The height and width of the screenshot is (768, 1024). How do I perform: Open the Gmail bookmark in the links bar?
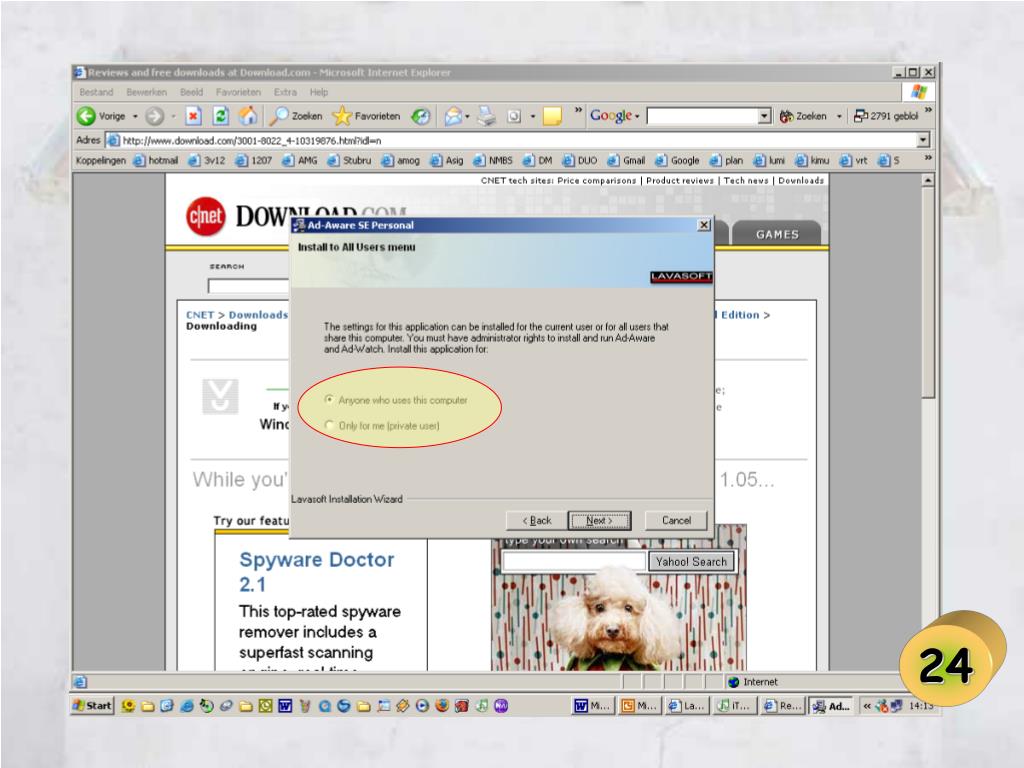[x=626, y=160]
